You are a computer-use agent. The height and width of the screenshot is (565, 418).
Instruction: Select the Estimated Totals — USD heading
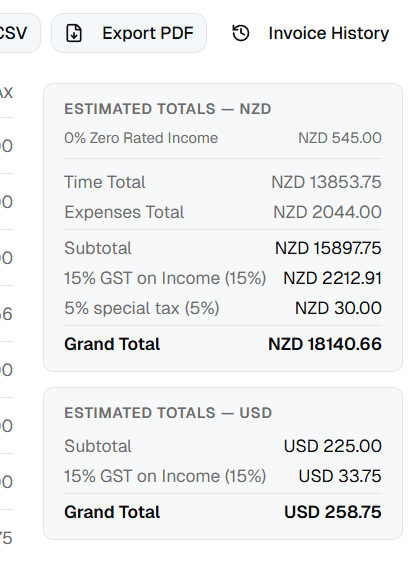click(168, 413)
